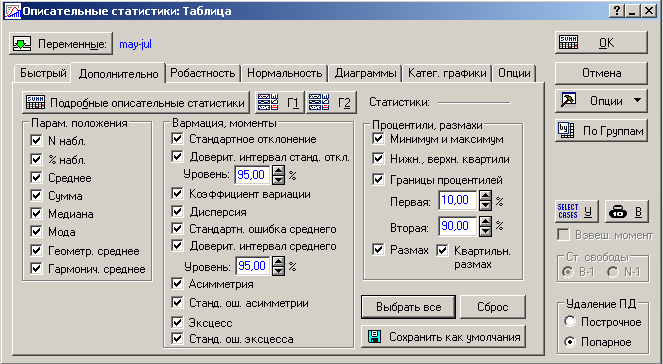Open Select Cases conditions button

pos(576,212)
